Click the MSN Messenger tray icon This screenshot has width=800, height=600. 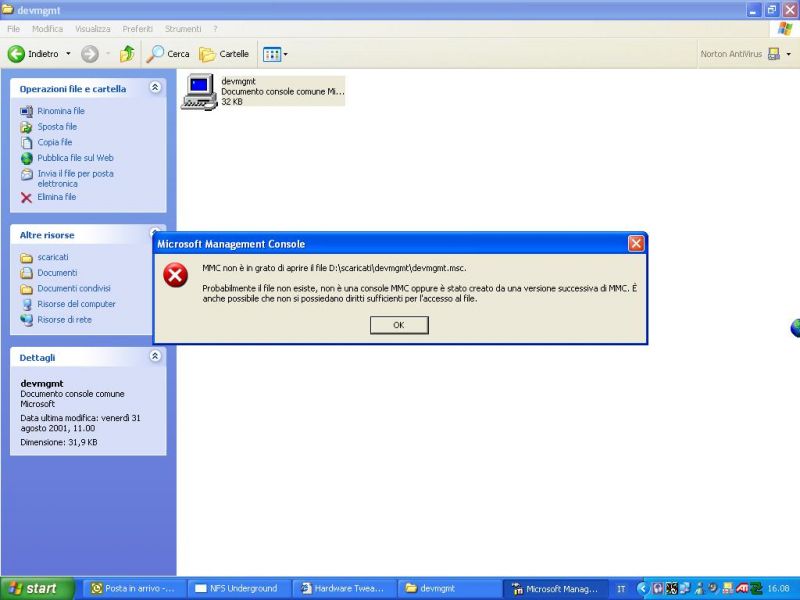[x=699, y=589]
